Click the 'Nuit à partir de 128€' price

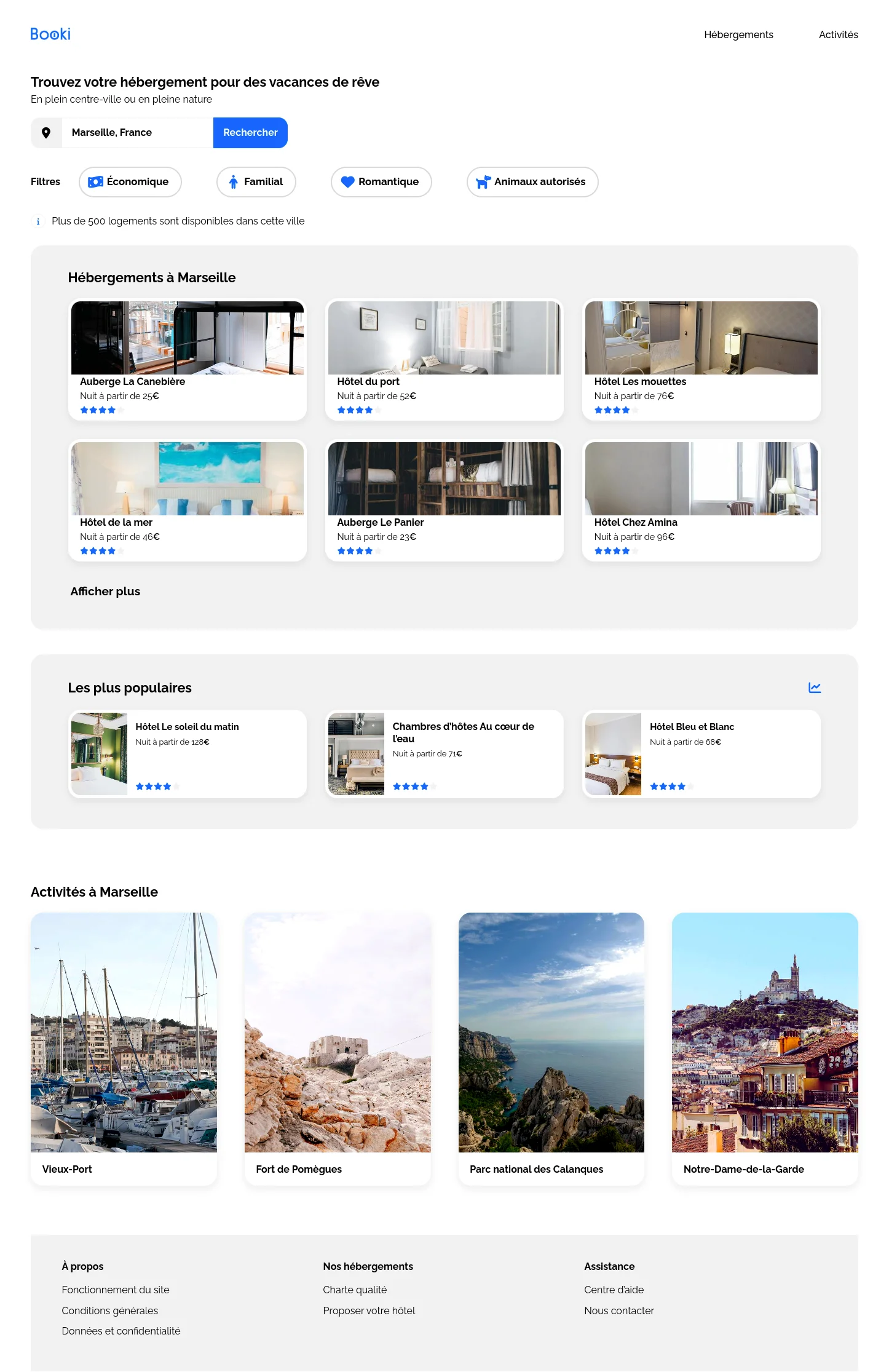173,742
